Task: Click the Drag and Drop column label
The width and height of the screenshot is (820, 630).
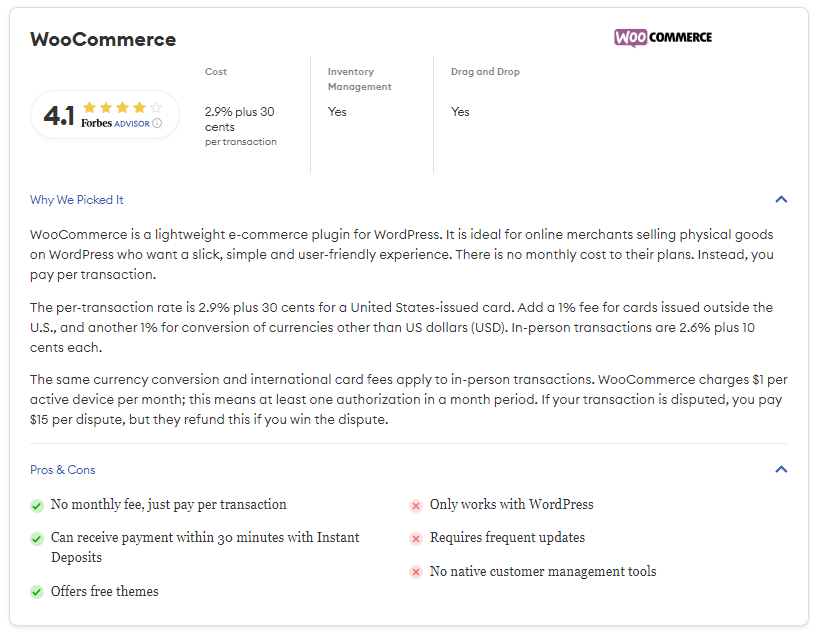Action: (x=485, y=72)
